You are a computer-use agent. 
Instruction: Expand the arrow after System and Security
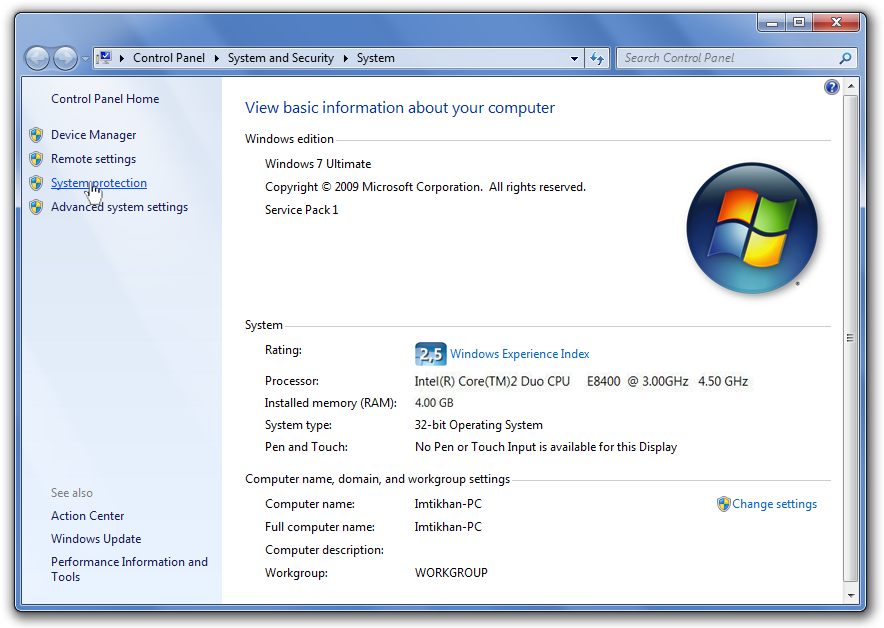click(x=346, y=58)
